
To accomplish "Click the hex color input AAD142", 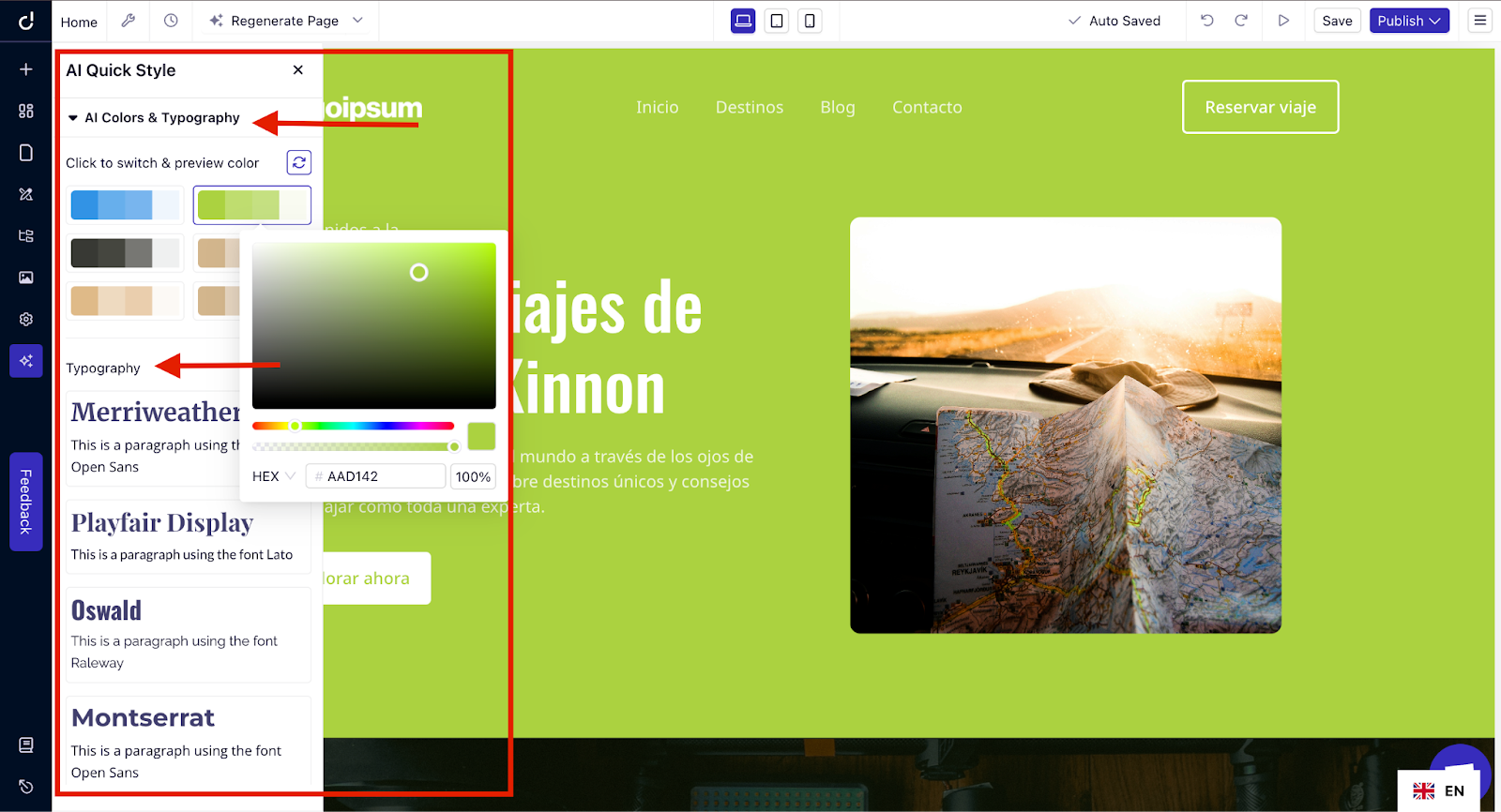I will point(375,476).
